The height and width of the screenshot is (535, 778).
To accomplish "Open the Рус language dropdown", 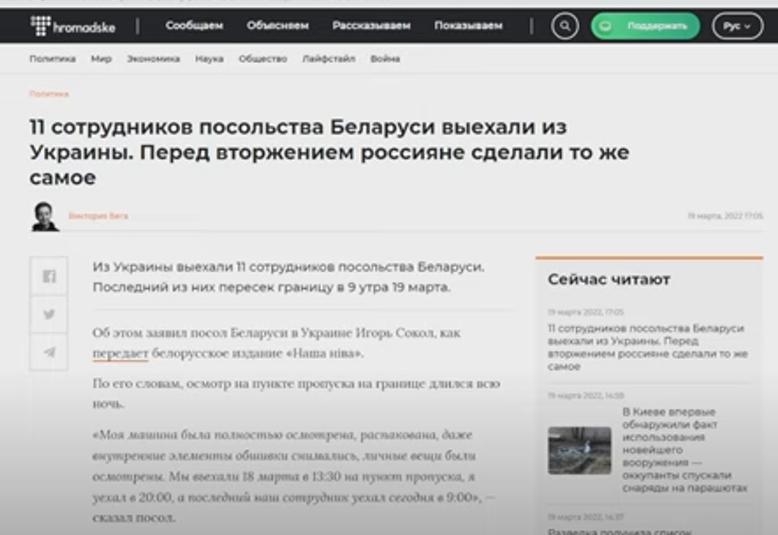I will click(737, 26).
